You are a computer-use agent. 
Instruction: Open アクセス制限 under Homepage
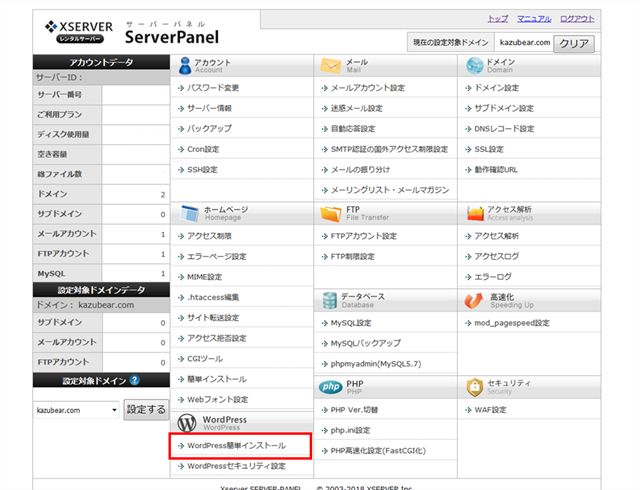coord(209,236)
